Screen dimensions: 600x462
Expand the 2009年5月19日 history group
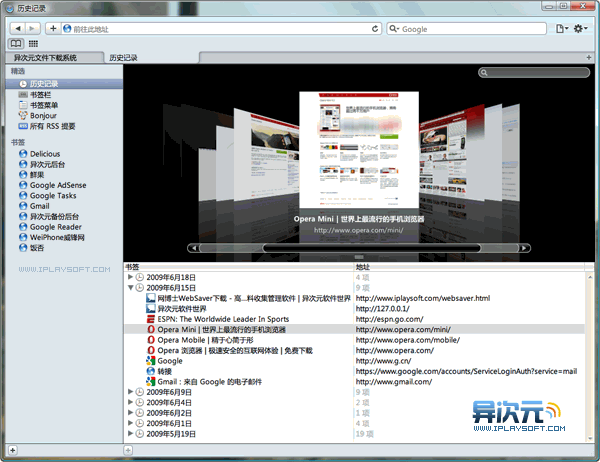130,433
